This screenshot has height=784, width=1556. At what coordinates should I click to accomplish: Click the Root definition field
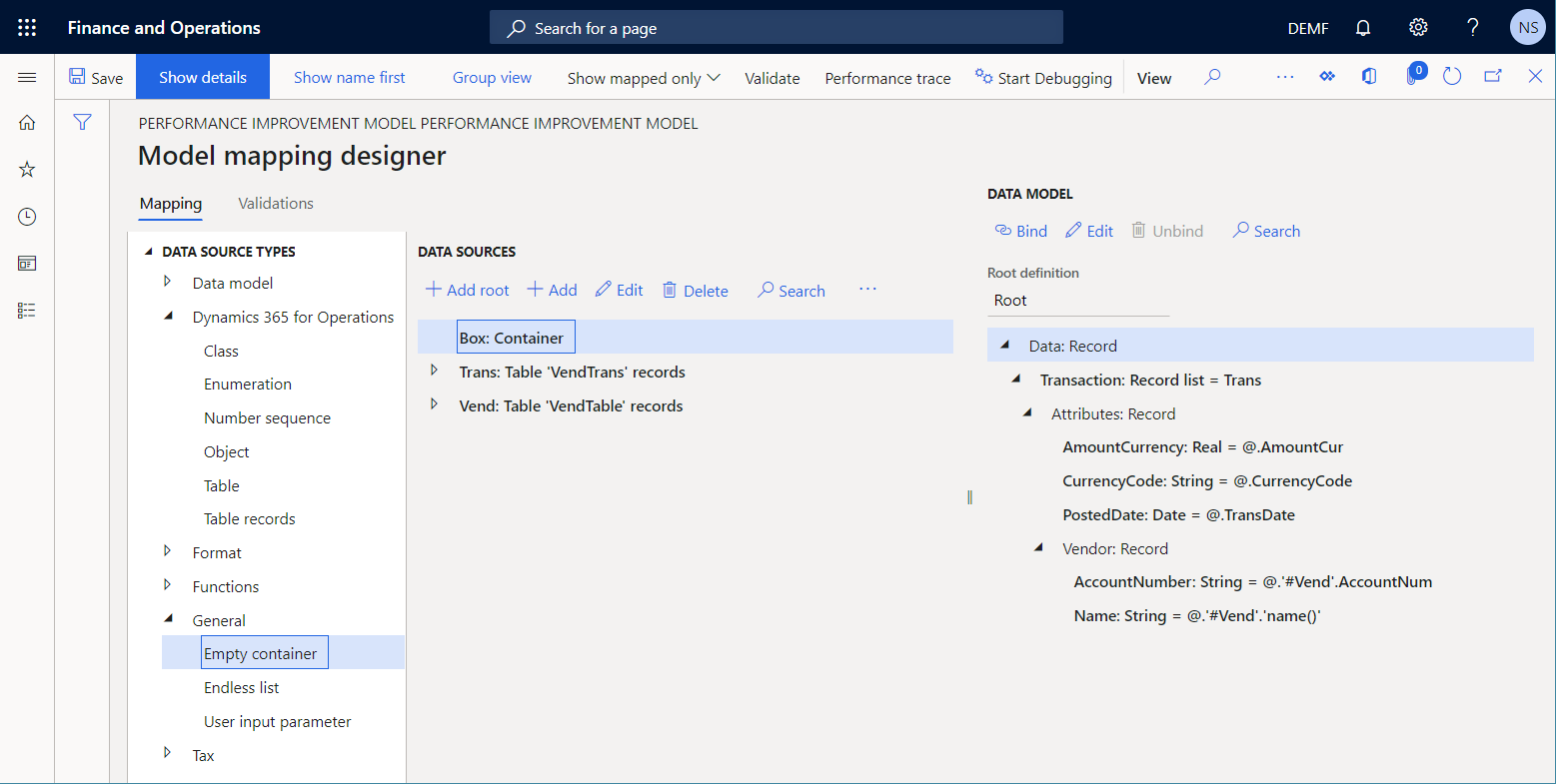[1078, 301]
